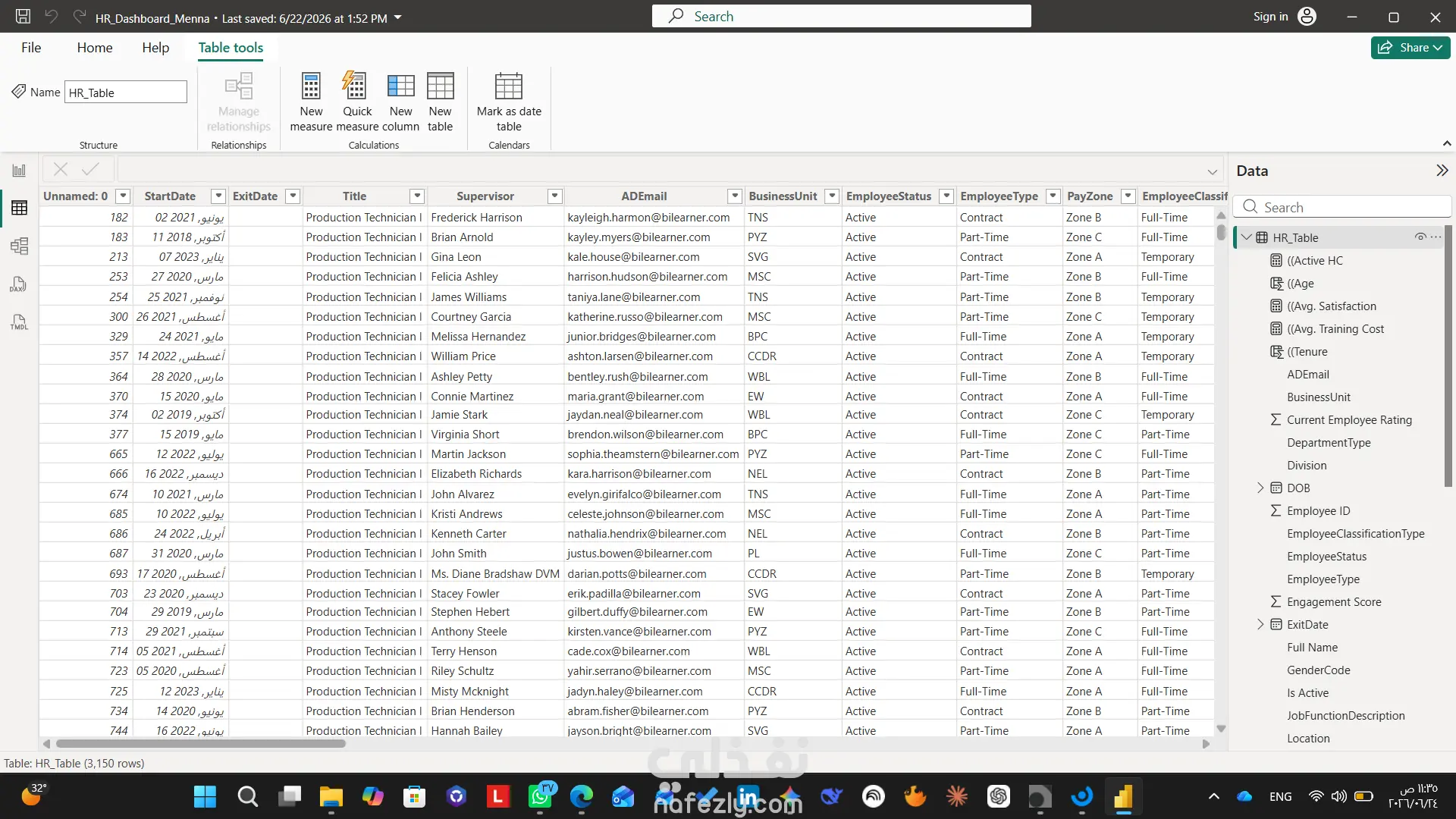Click the Save icon in title bar

(x=23, y=17)
